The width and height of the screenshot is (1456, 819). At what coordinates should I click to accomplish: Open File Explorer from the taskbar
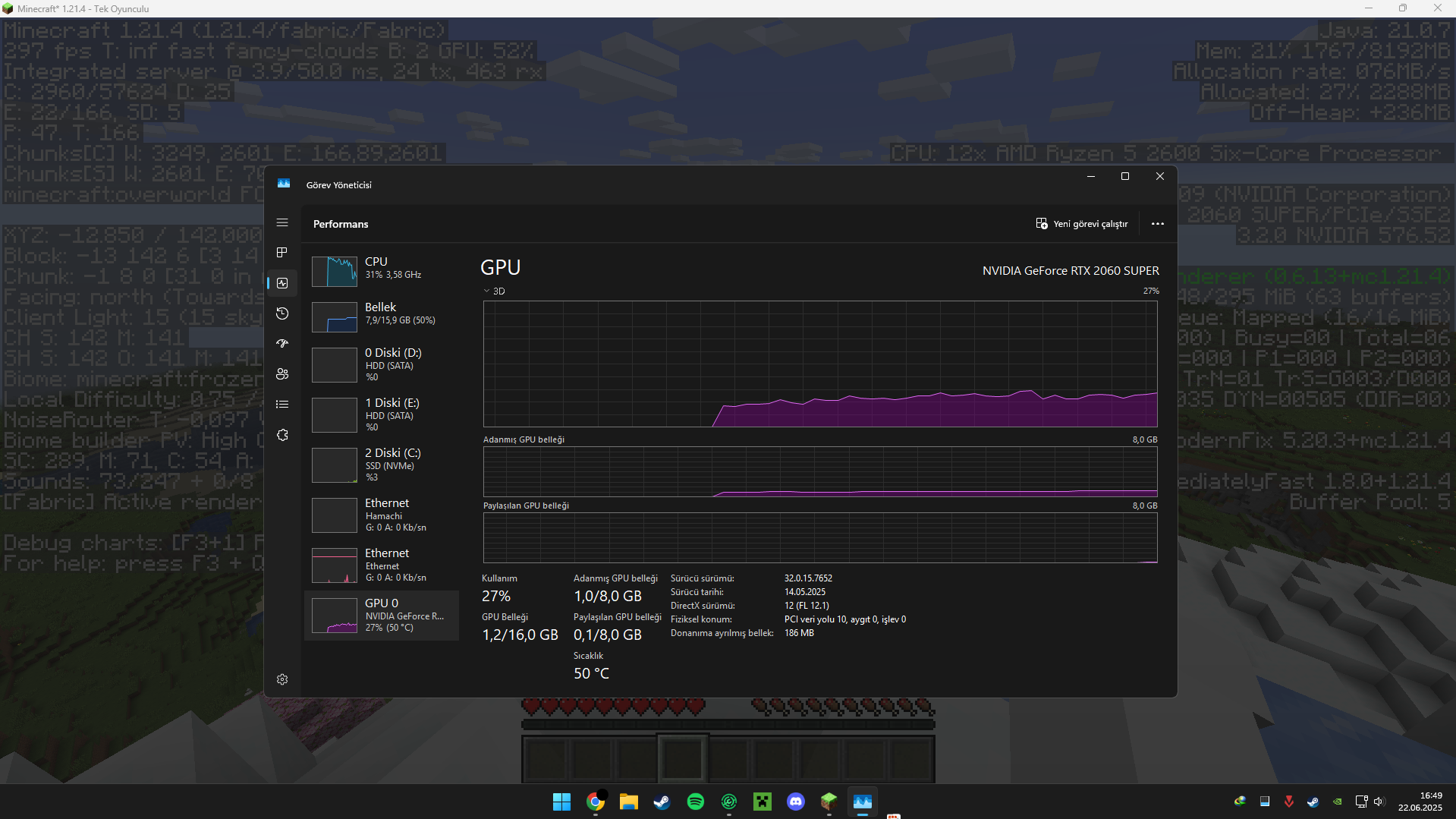coord(628,802)
